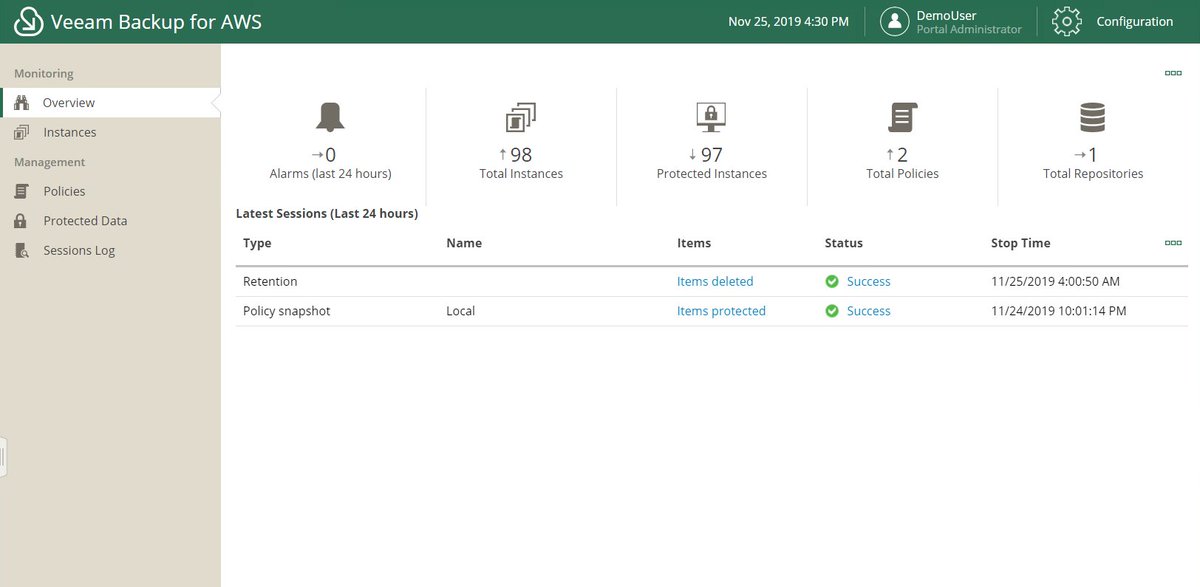Open sessions table column options menu
The height and width of the screenshot is (587, 1200).
[x=1173, y=243]
